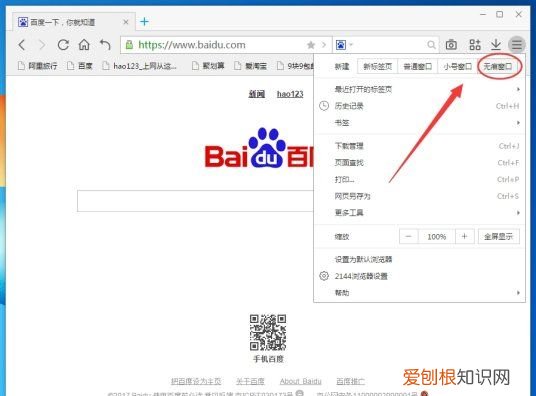Click the arrow after the star in address bar

click(x=323, y=45)
